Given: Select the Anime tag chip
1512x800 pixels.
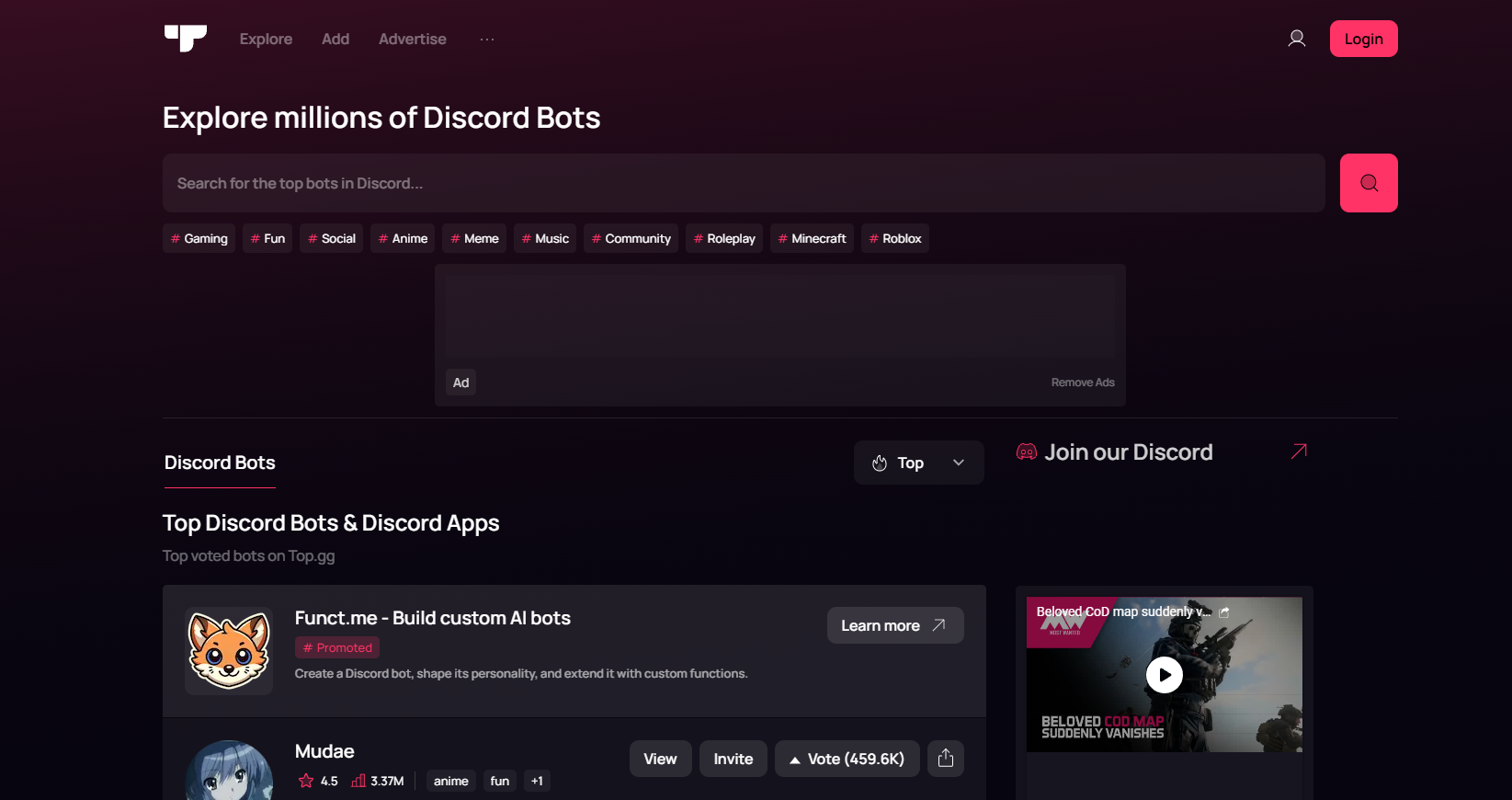Looking at the screenshot, I should click(x=403, y=238).
